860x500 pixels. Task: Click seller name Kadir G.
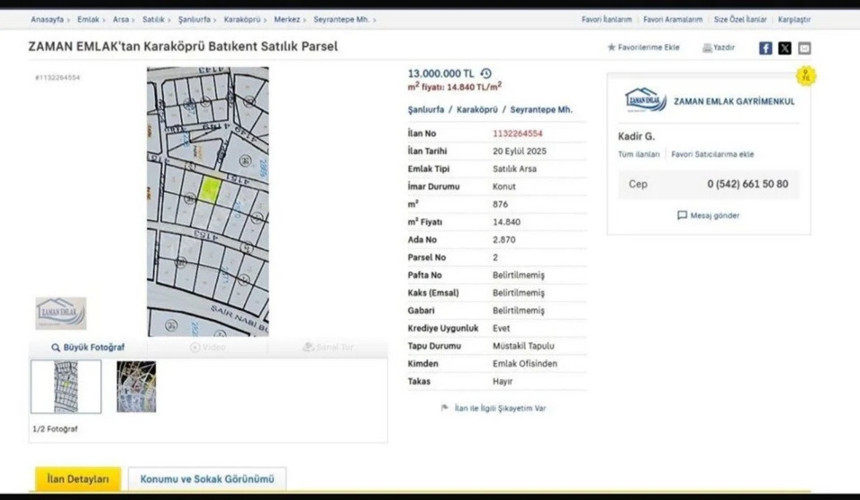[x=636, y=137]
